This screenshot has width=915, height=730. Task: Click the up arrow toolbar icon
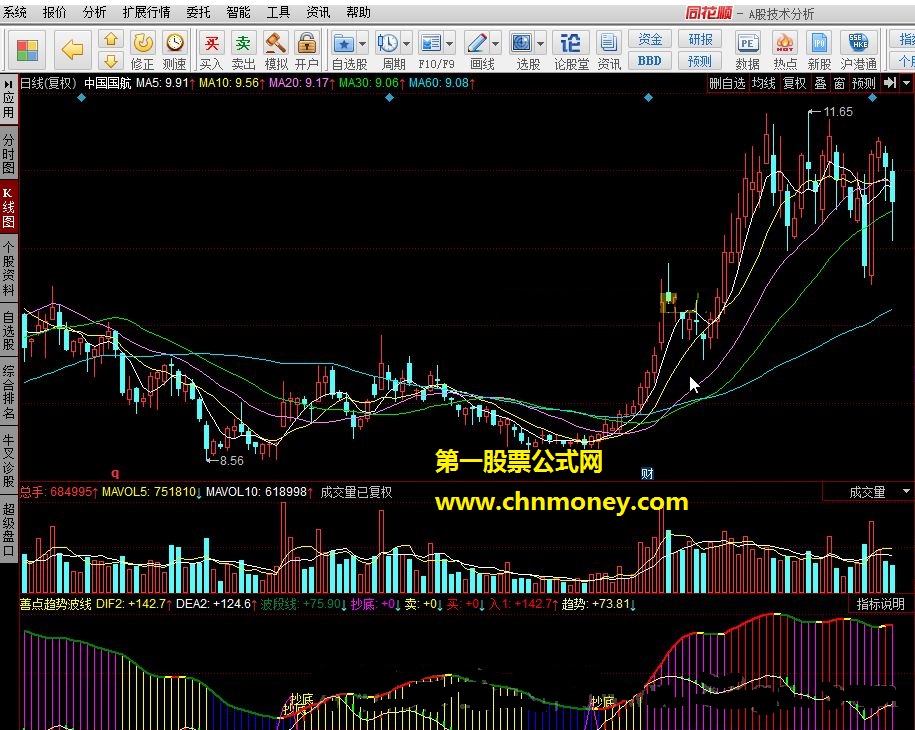(111, 40)
